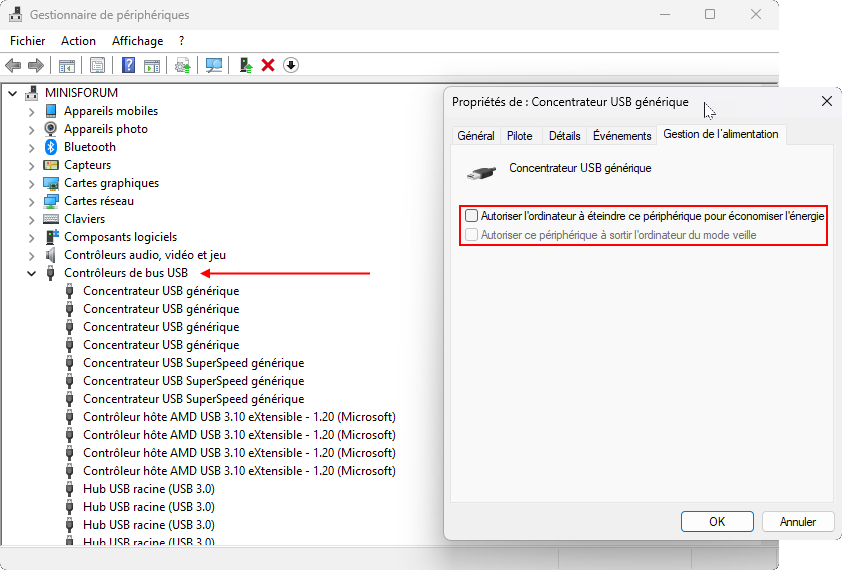Image resolution: width=842 pixels, height=570 pixels.
Task: Click the Contrôleurs de bus USB plug icon
Action: click(x=51, y=273)
